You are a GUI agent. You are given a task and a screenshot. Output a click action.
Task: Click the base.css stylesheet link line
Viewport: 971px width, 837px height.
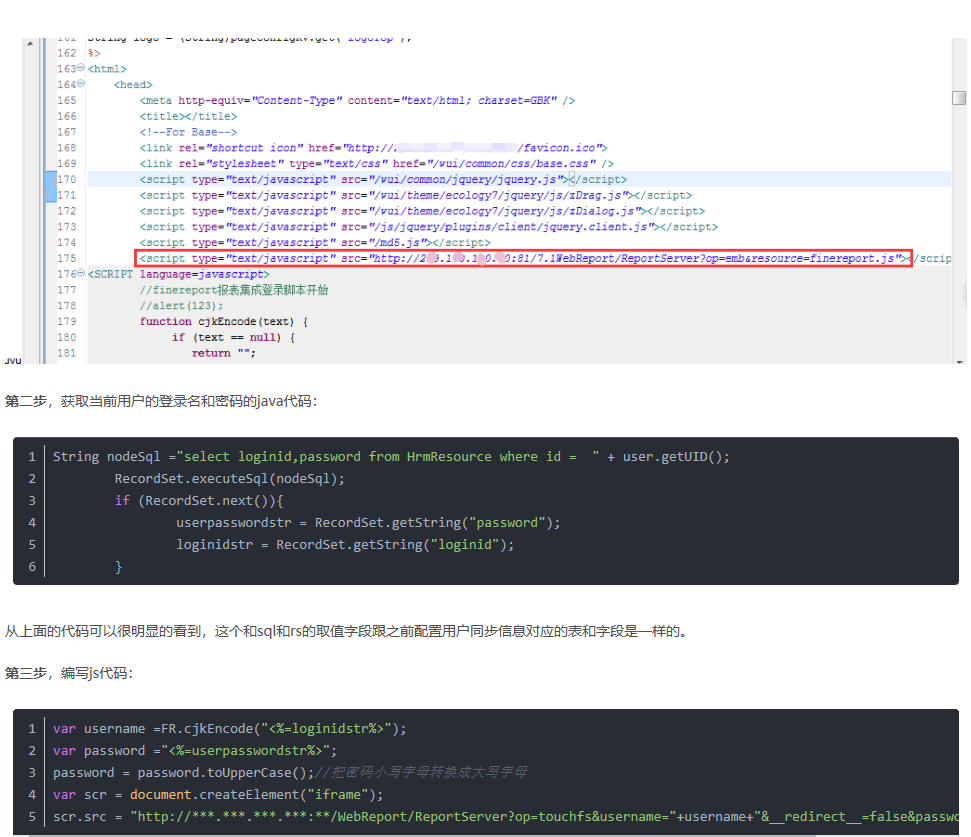point(377,163)
